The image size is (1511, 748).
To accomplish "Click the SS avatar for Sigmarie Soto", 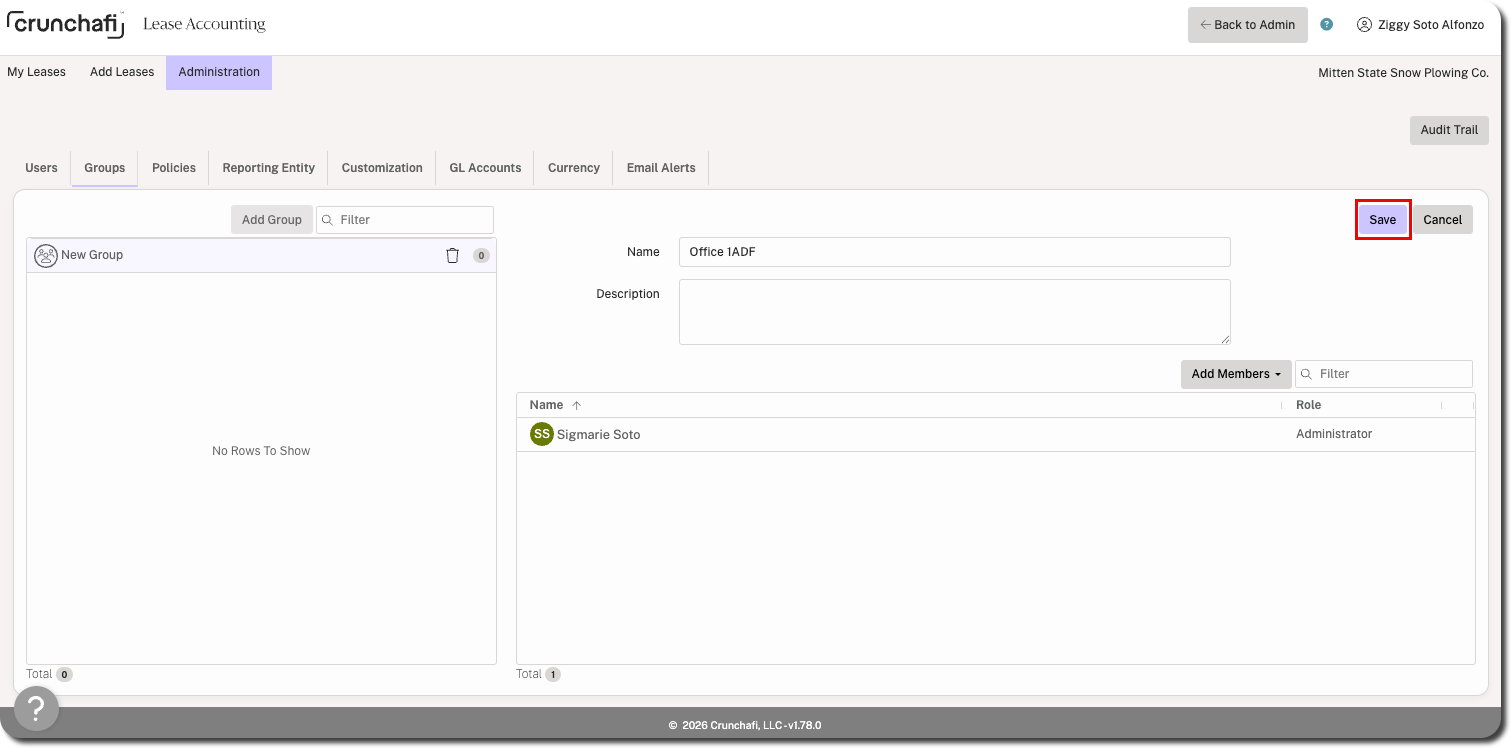I will pyautogui.click(x=542, y=434).
